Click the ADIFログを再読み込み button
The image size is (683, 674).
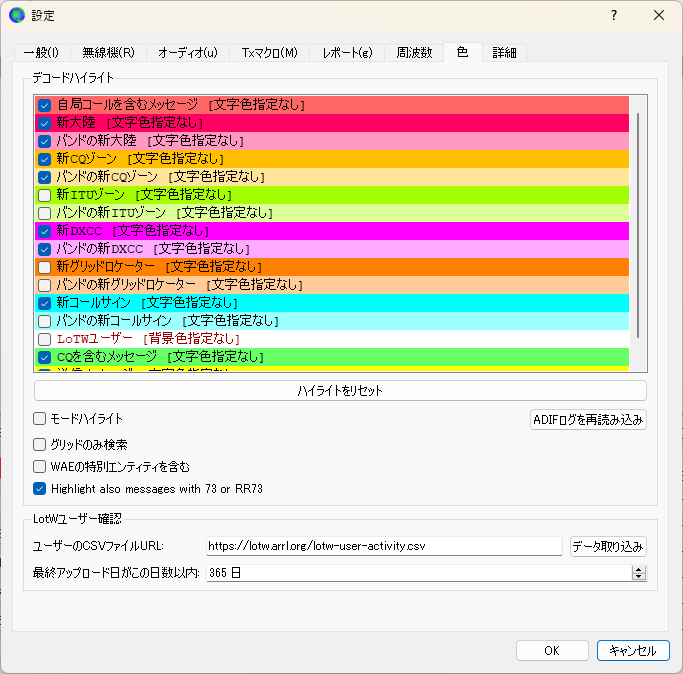tap(588, 420)
